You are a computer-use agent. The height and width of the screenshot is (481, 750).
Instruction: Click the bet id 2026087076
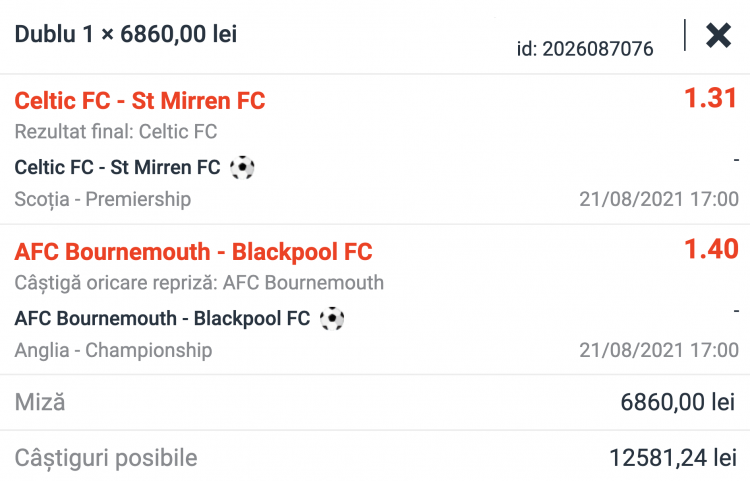tap(585, 49)
